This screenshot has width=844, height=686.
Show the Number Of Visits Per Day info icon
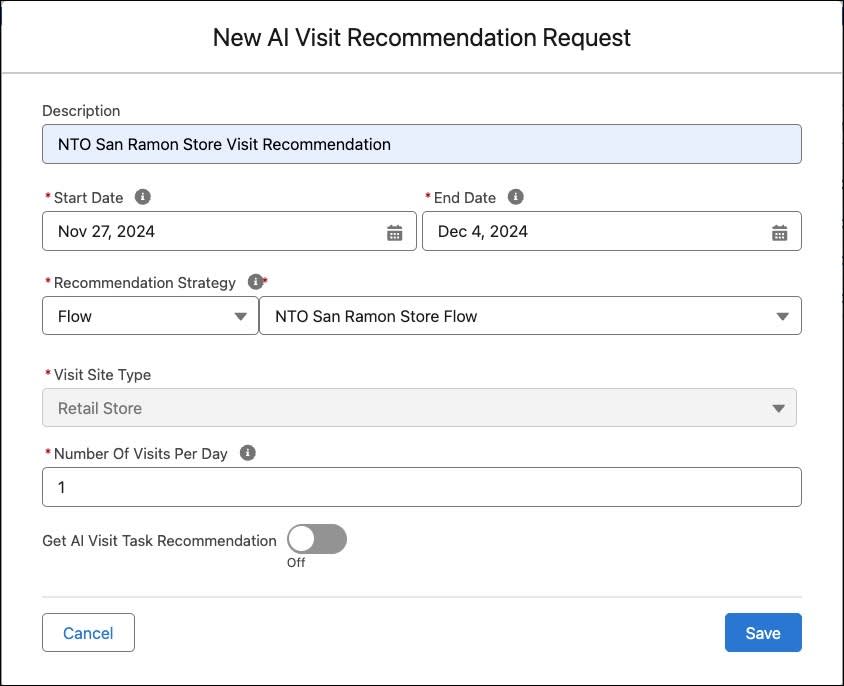coord(248,453)
